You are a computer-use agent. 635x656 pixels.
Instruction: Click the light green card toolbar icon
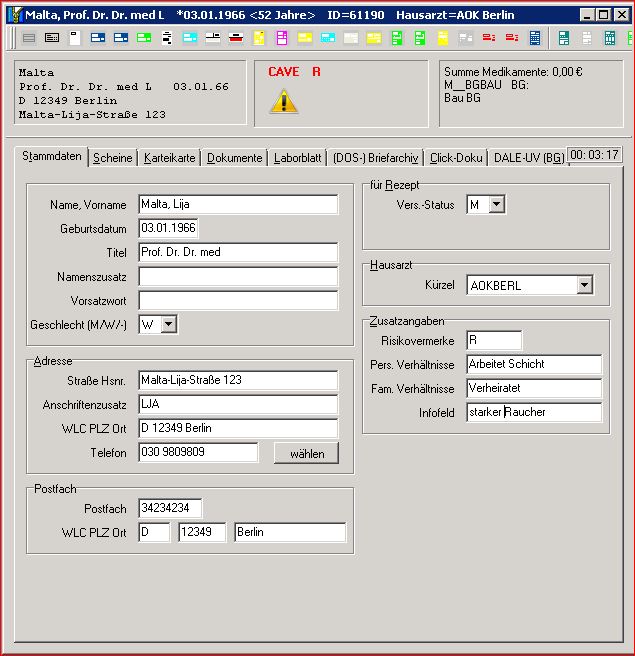tap(144, 38)
